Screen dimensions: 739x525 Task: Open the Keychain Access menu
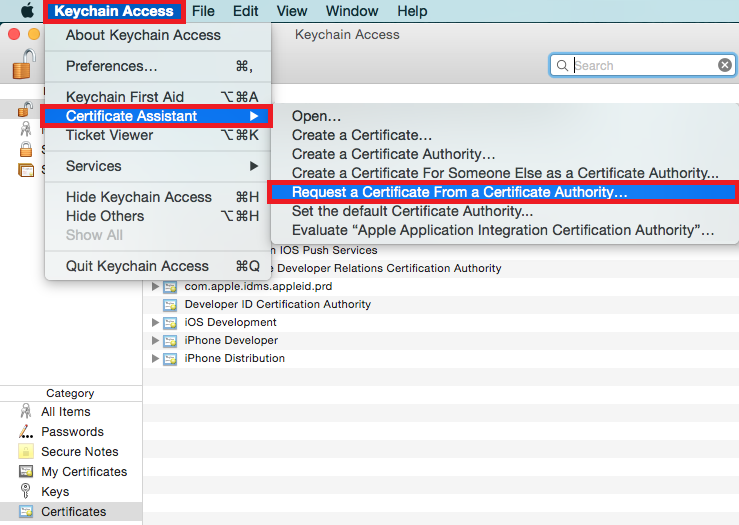pyautogui.click(x=114, y=11)
